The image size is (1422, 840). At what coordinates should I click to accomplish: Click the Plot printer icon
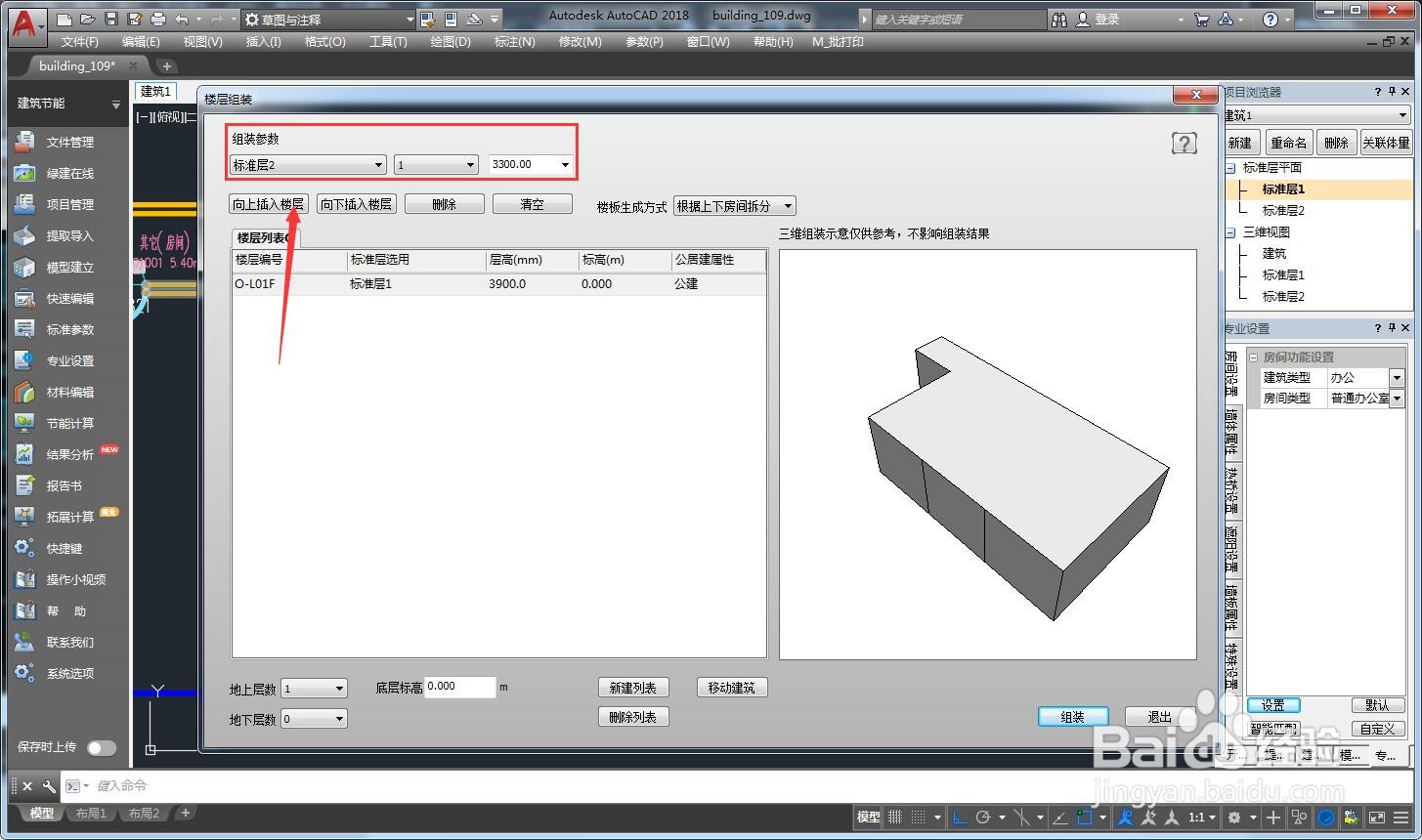point(157,20)
